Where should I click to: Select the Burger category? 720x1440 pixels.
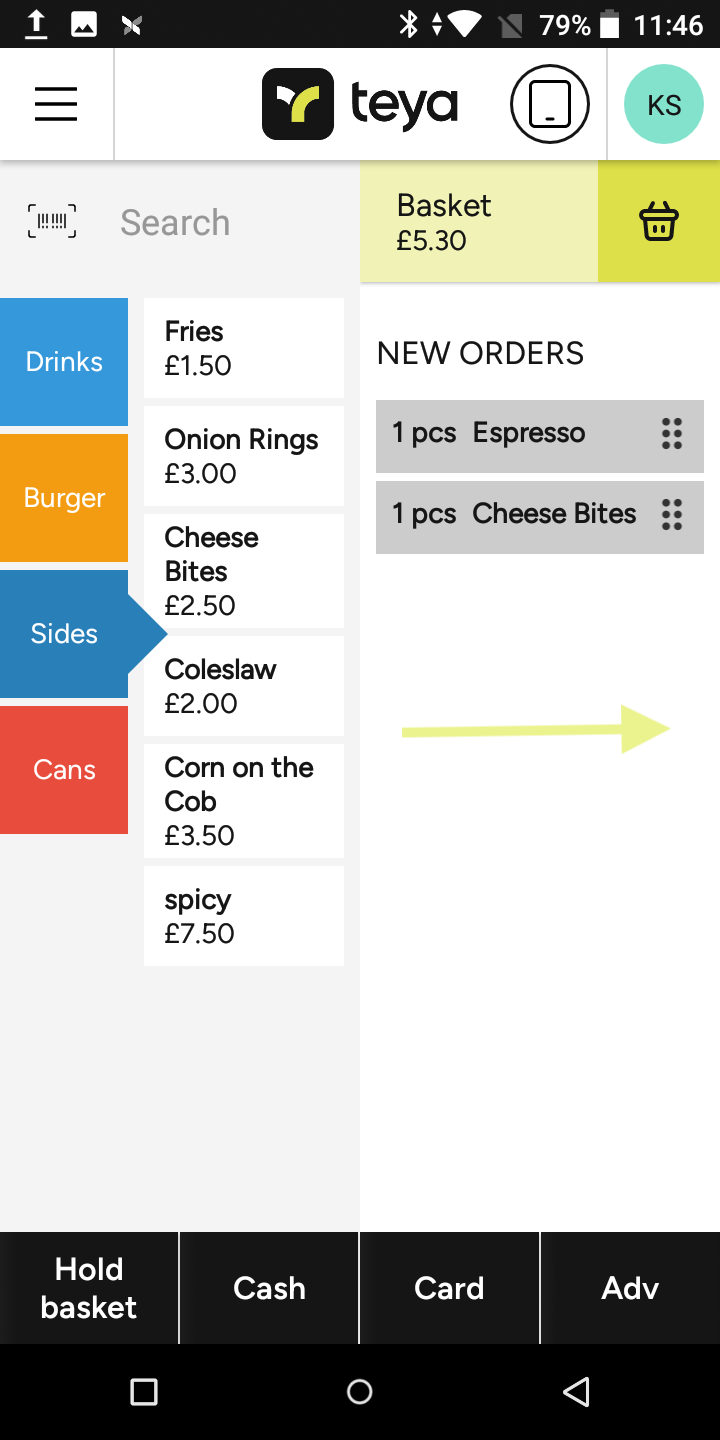click(64, 498)
